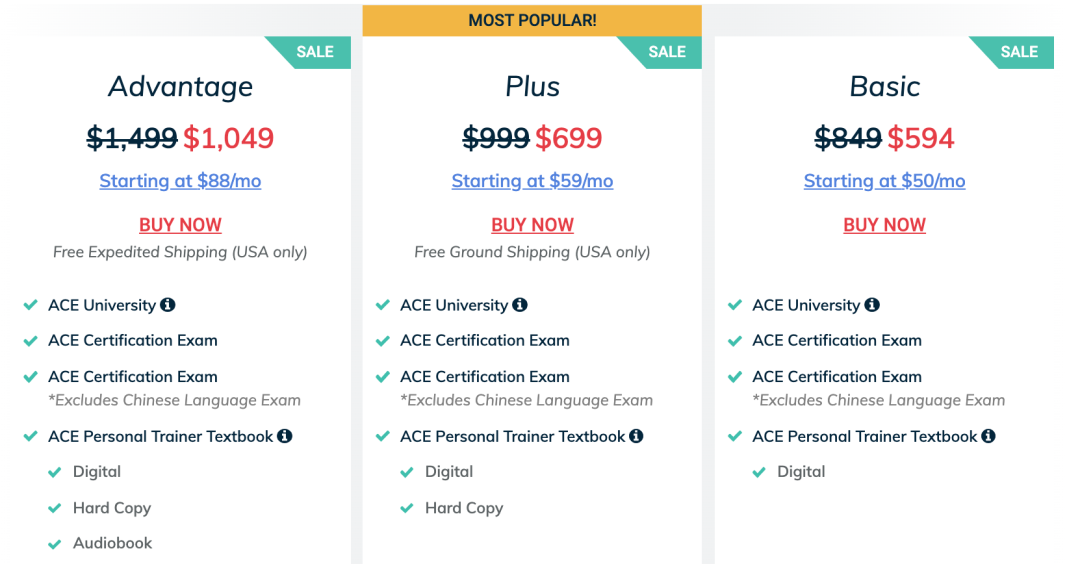This screenshot has width=1080, height=564.
Task: Open Basic financing link Starting at $50/mo
Action: (x=884, y=181)
